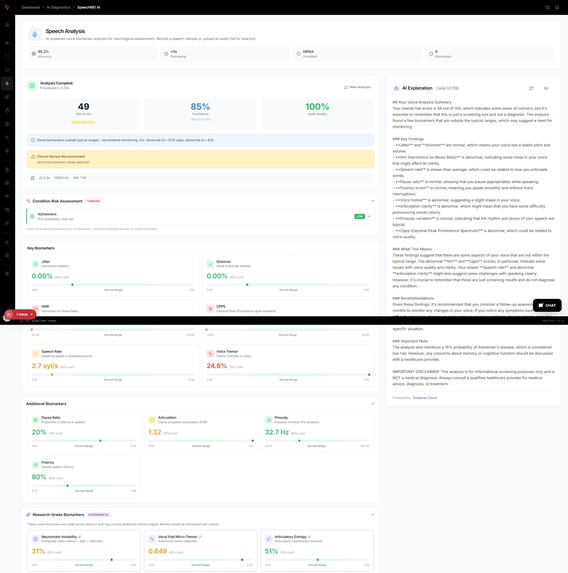The image size is (568, 573).
Task: Click the Voice Tremor biomarker icon
Action: tap(210, 353)
